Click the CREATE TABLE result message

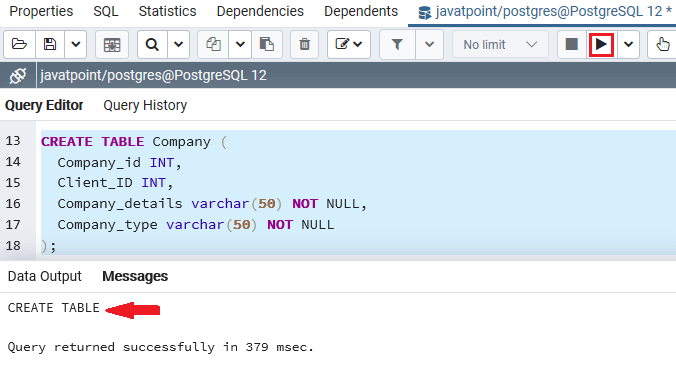[53, 308]
